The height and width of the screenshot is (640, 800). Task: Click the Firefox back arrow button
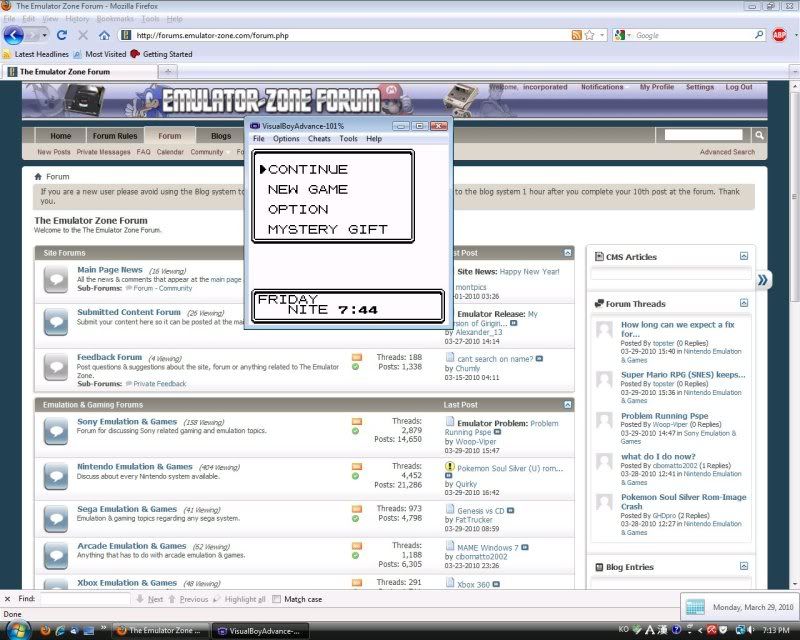[x=14, y=35]
